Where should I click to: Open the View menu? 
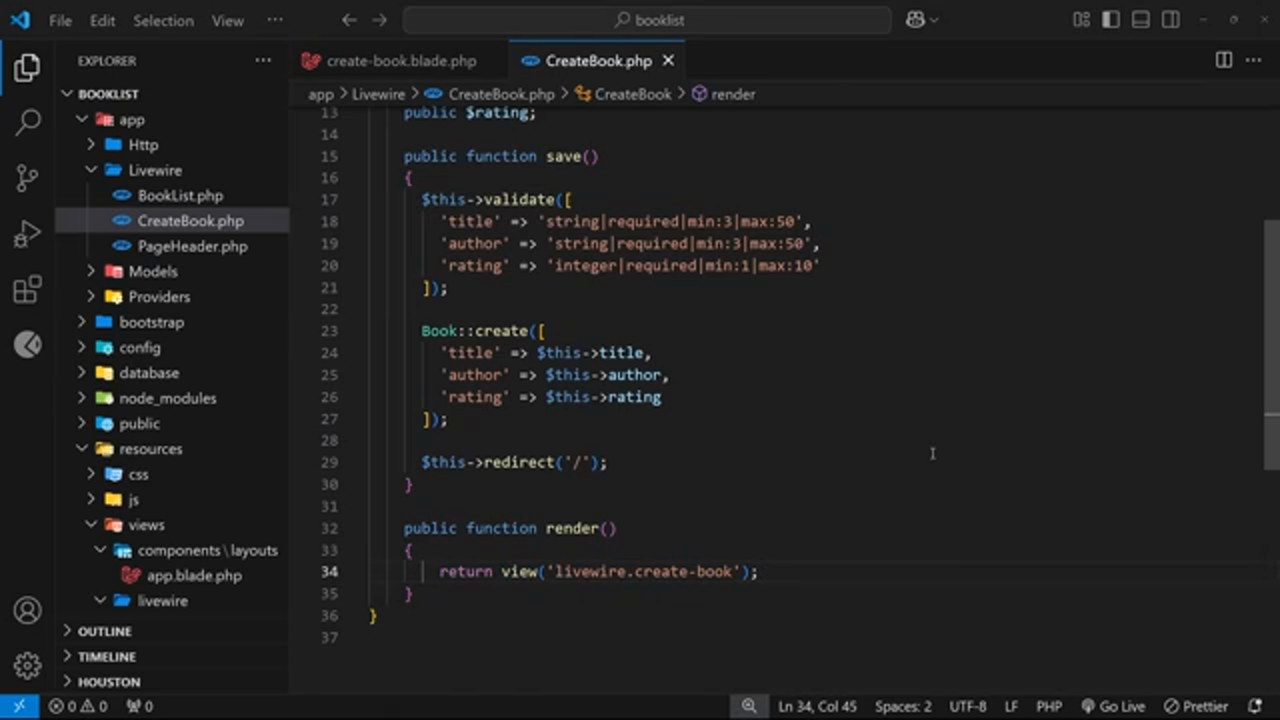(227, 20)
